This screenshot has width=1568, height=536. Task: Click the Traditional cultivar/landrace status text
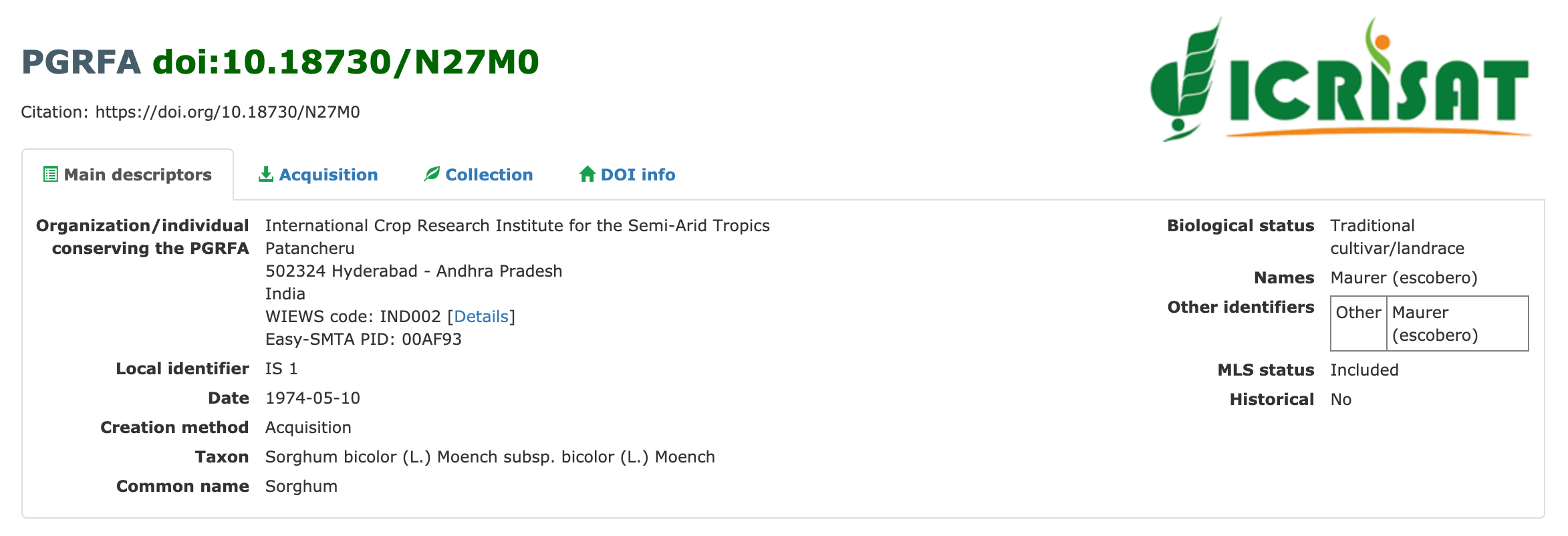(x=1397, y=237)
